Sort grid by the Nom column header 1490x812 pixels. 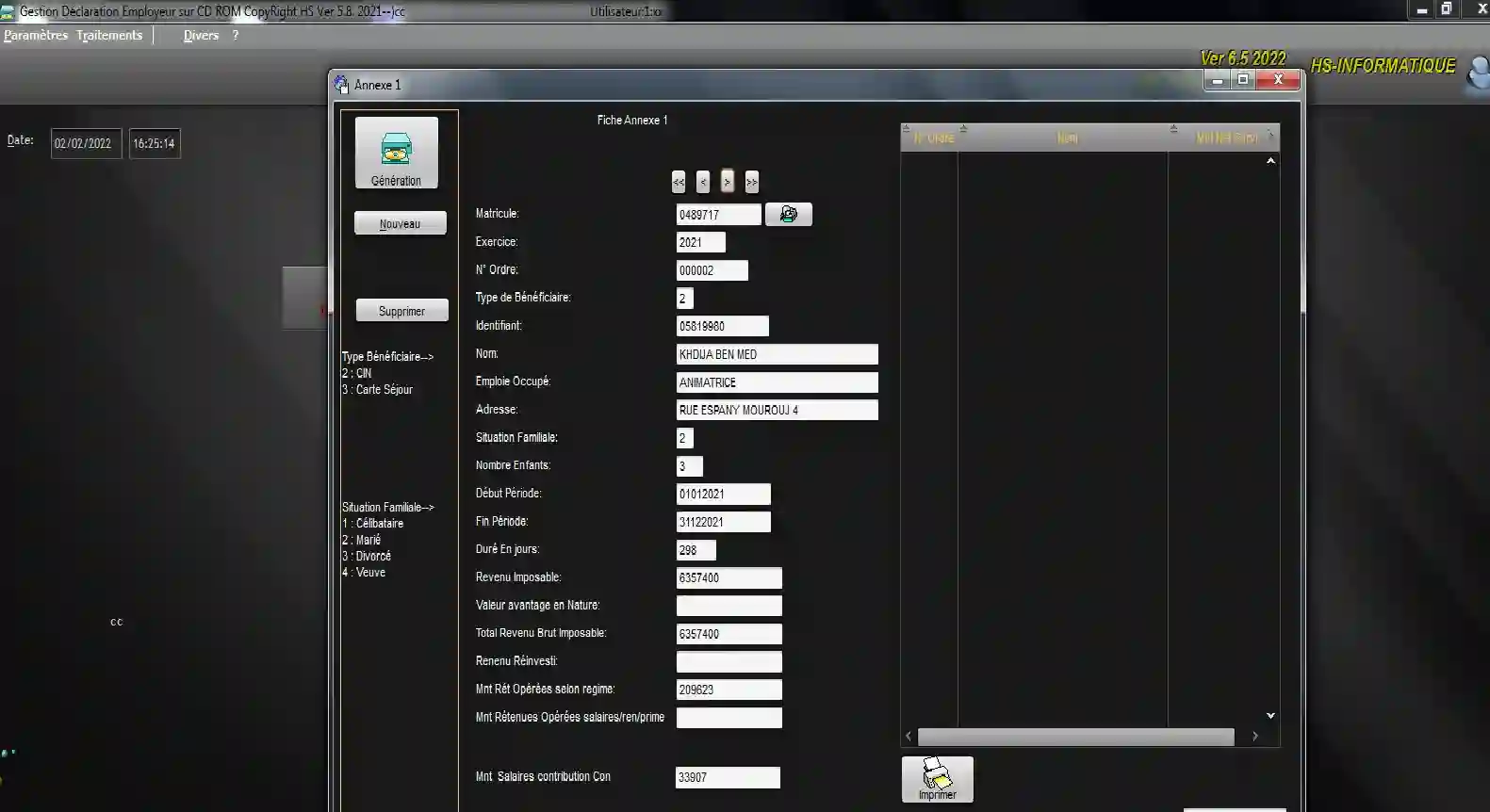[1067, 138]
